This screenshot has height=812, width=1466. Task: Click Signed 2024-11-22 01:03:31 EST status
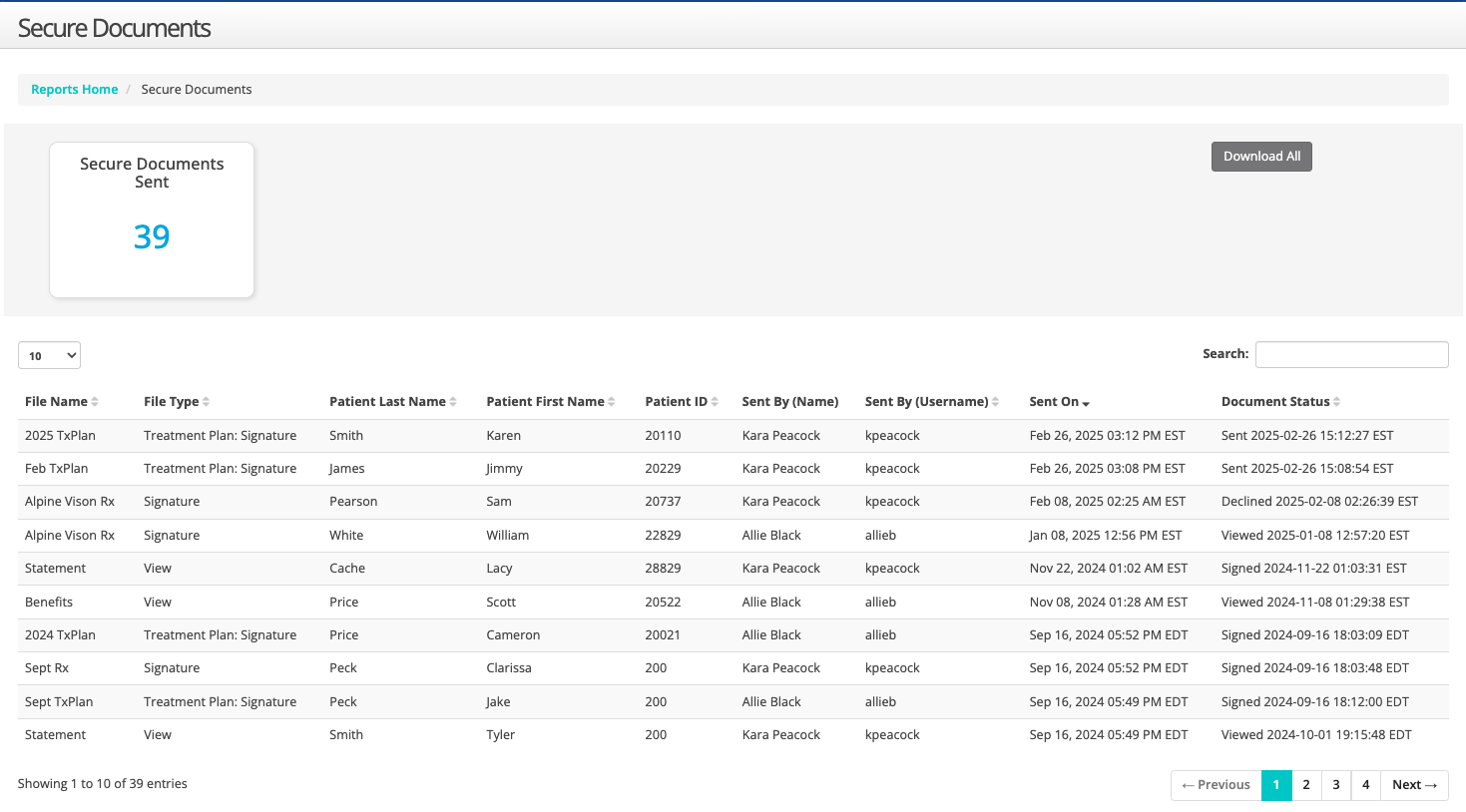[1314, 569]
